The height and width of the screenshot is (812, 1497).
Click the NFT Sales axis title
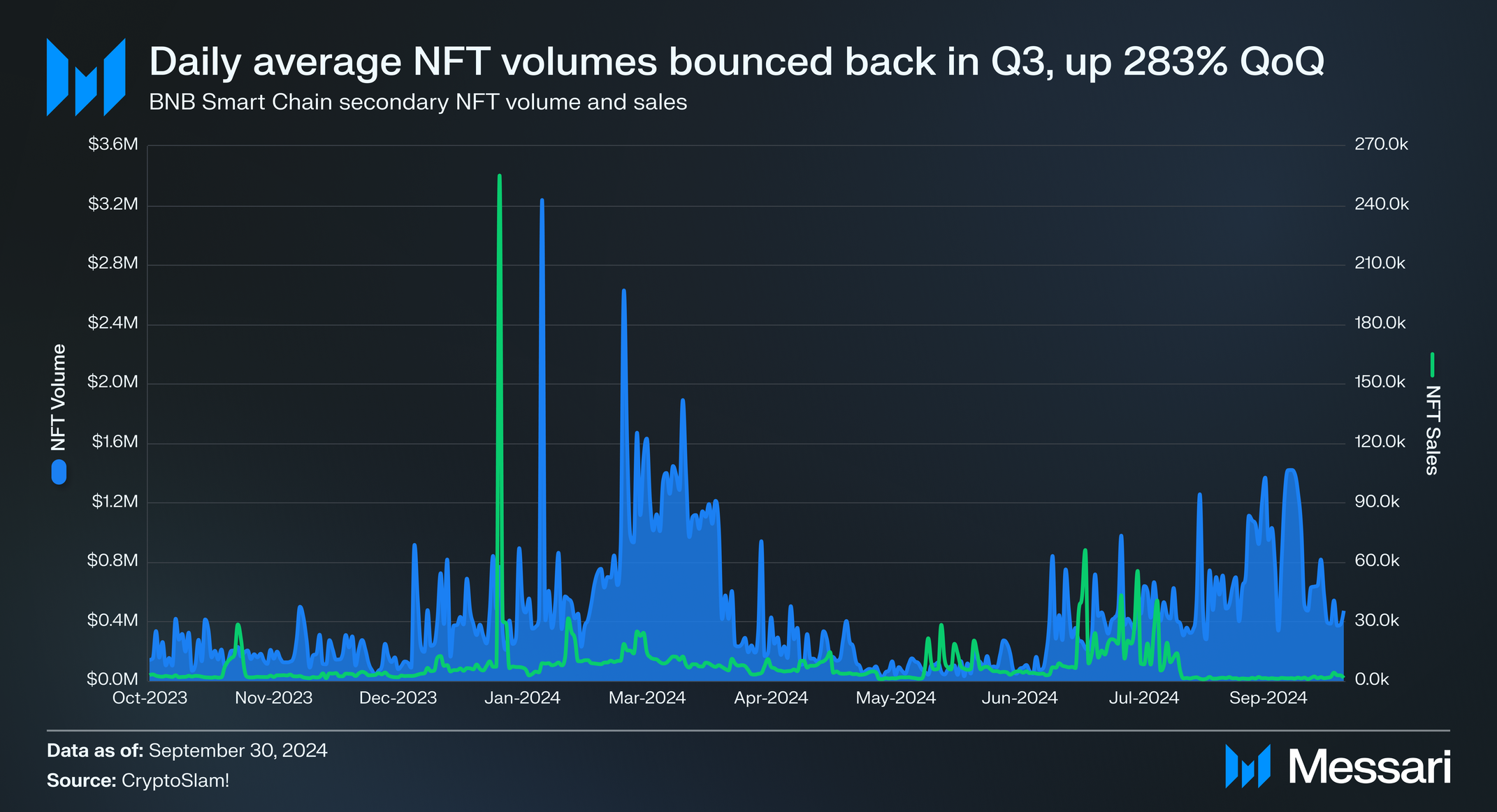[1432, 430]
